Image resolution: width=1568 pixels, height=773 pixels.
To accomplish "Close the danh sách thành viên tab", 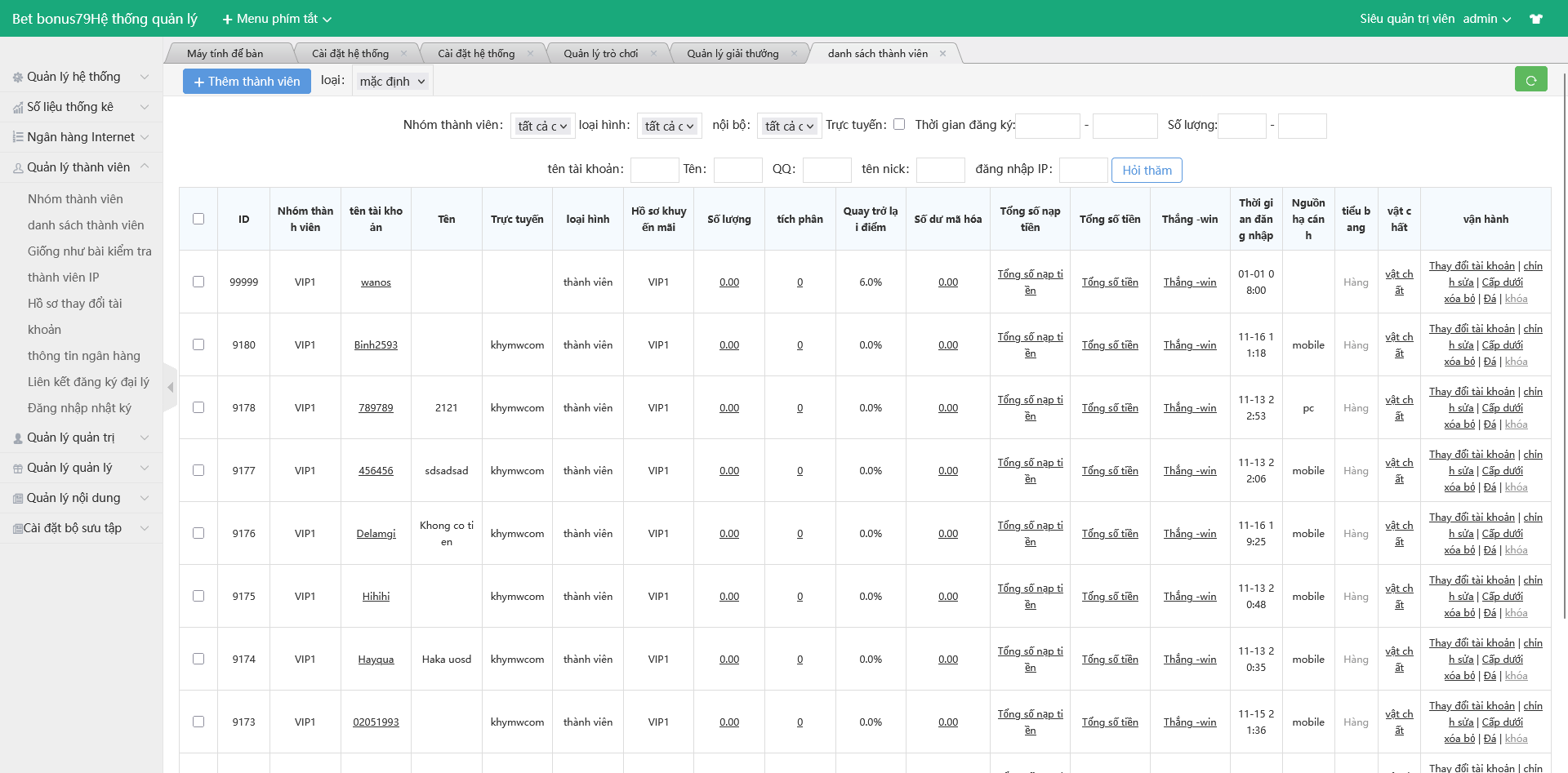I will pos(942,54).
